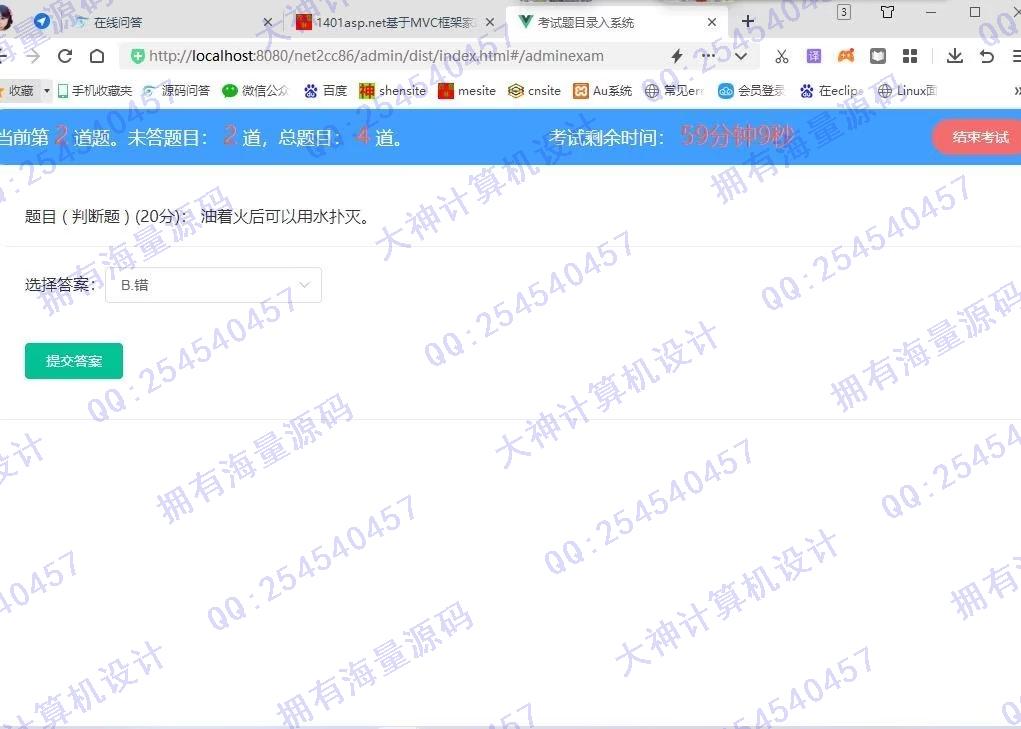Open the skin shirt icon
The width and height of the screenshot is (1021, 729).
coord(888,12)
